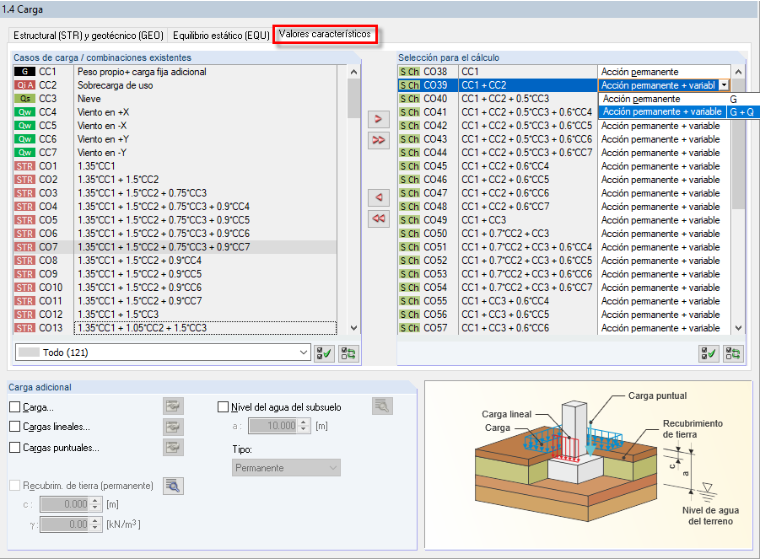Click the double left arrow remove-all button
The height and width of the screenshot is (560, 760).
pyautogui.click(x=379, y=219)
